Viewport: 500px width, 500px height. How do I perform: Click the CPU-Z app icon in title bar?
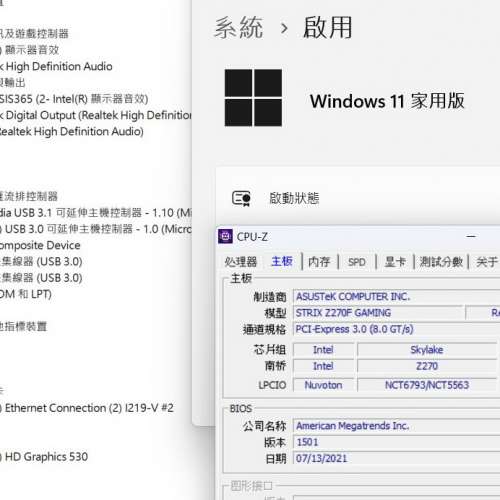tap(225, 237)
